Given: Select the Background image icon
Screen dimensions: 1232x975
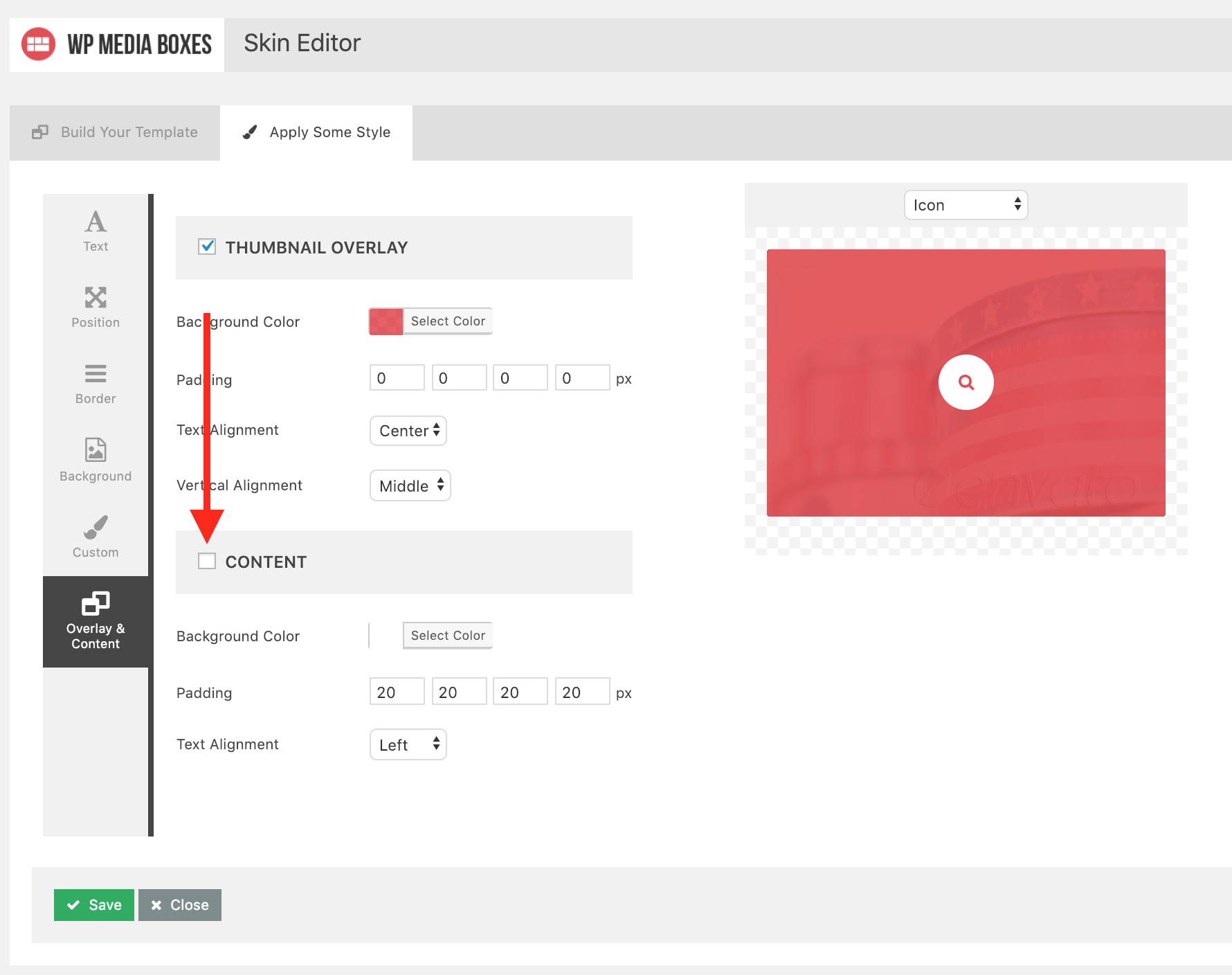Looking at the screenshot, I should pos(96,450).
